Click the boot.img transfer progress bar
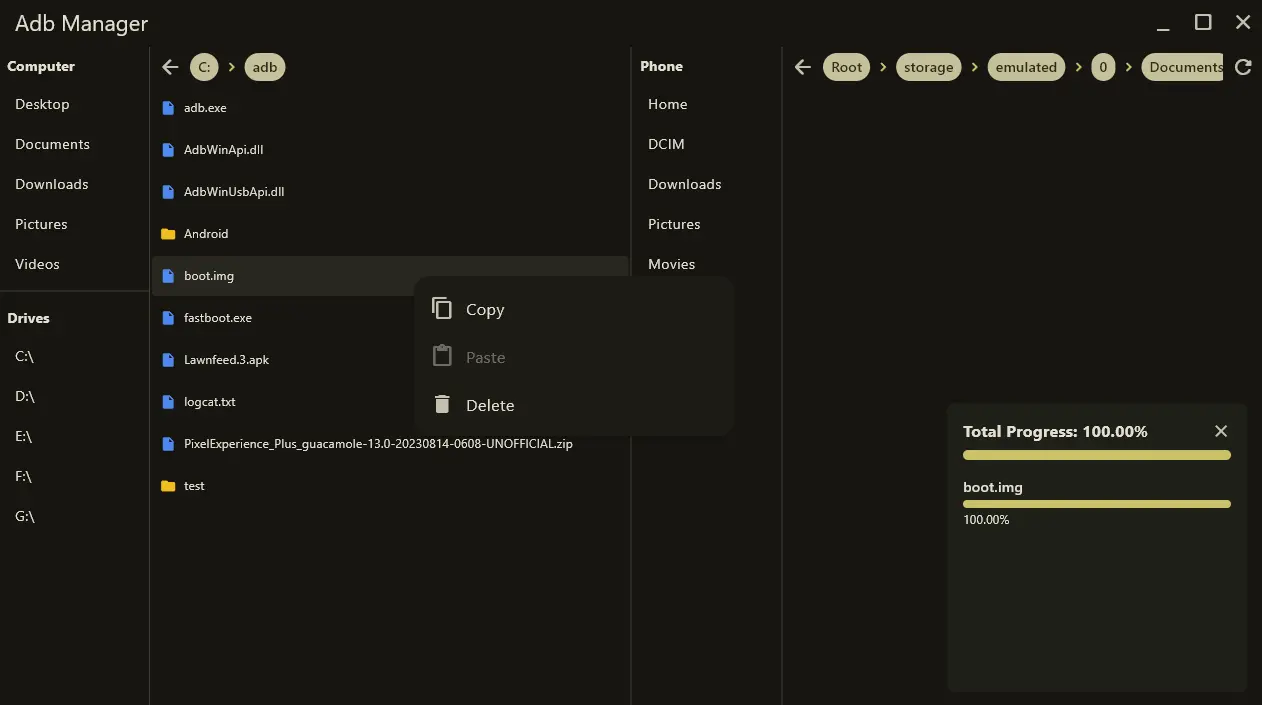This screenshot has height=705, width=1262. tap(1096, 504)
